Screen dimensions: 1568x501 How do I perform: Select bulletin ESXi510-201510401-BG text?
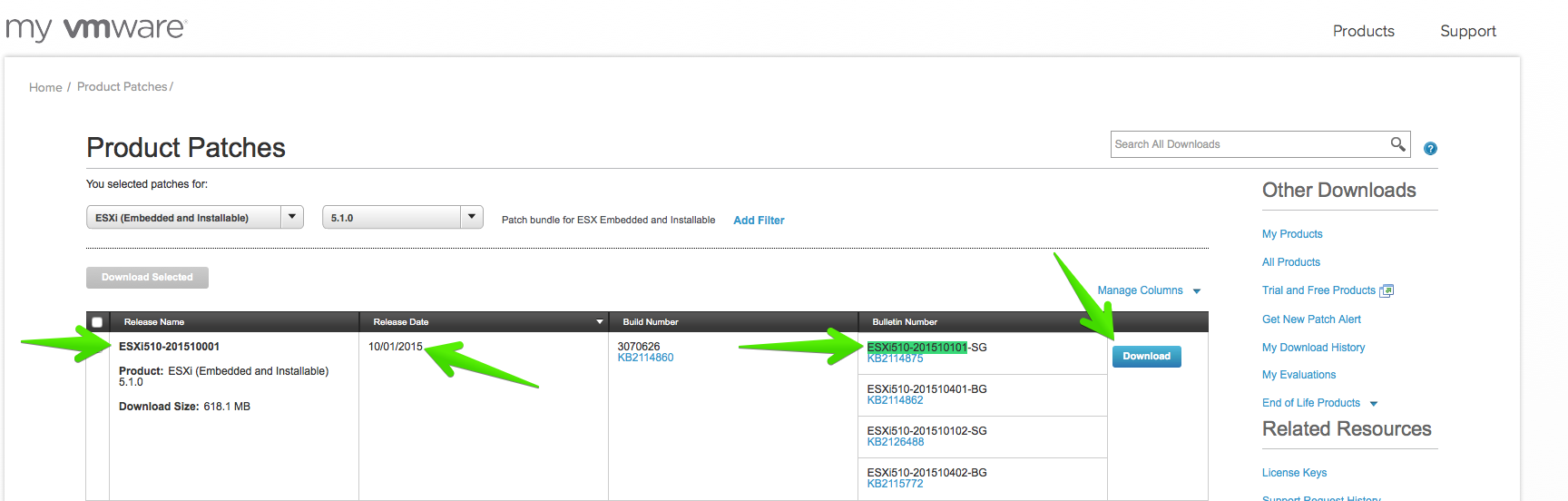click(926, 389)
